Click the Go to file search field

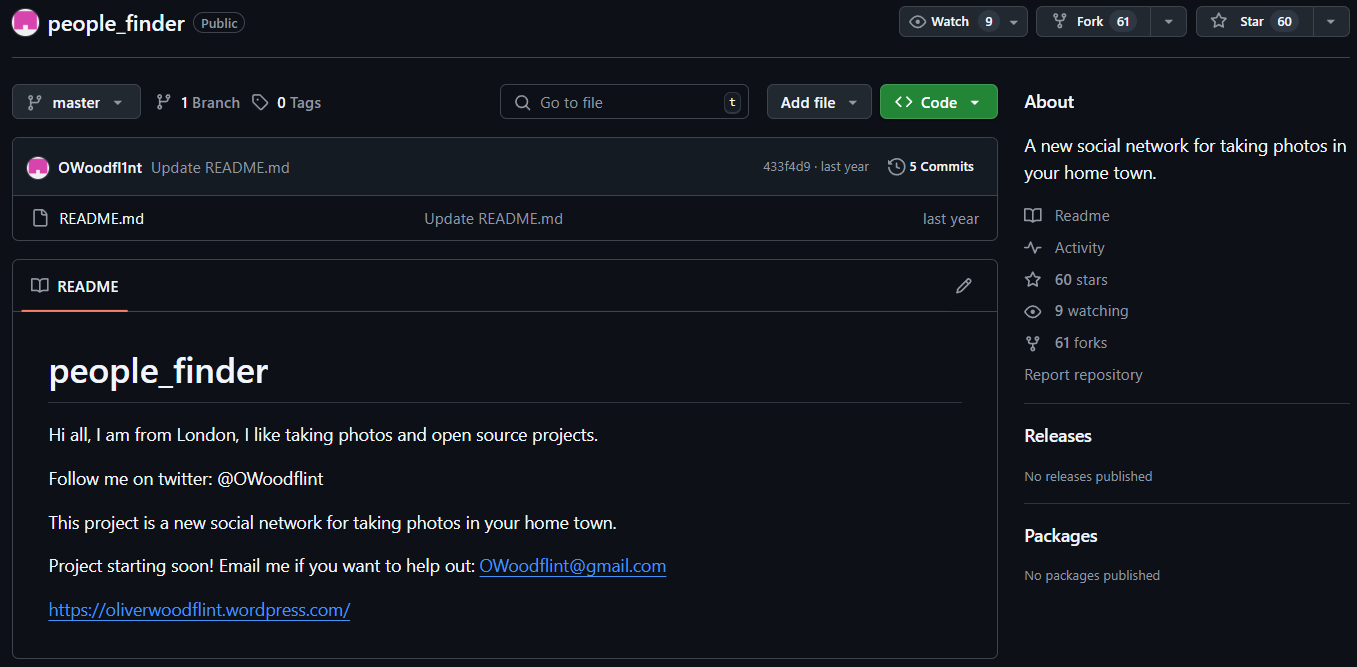(624, 102)
